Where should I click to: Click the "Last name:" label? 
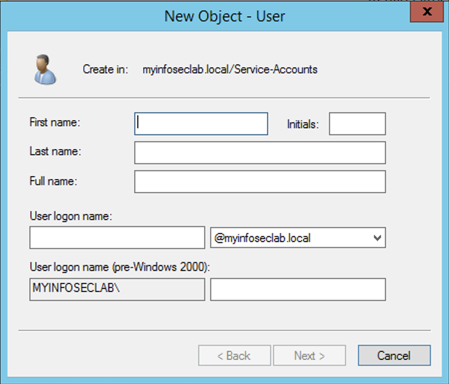pyautogui.click(x=55, y=151)
